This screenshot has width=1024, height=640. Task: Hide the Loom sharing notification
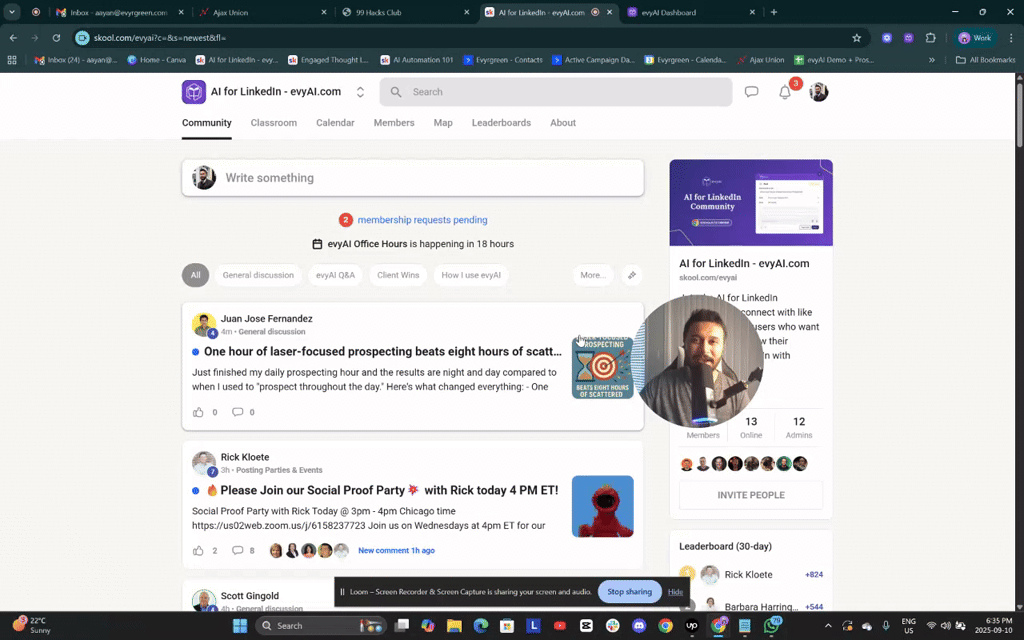675,592
